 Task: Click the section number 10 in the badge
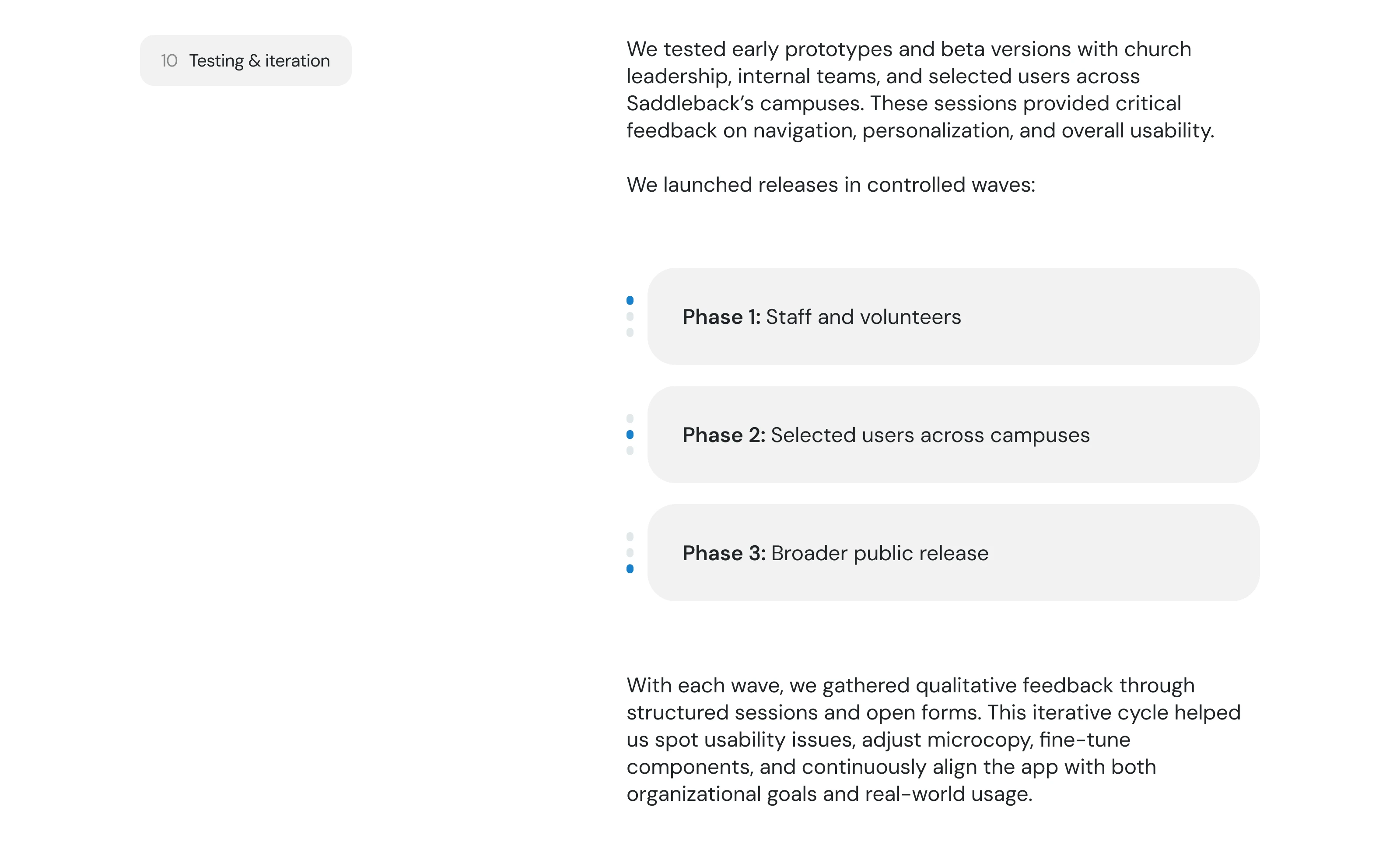pyautogui.click(x=168, y=60)
